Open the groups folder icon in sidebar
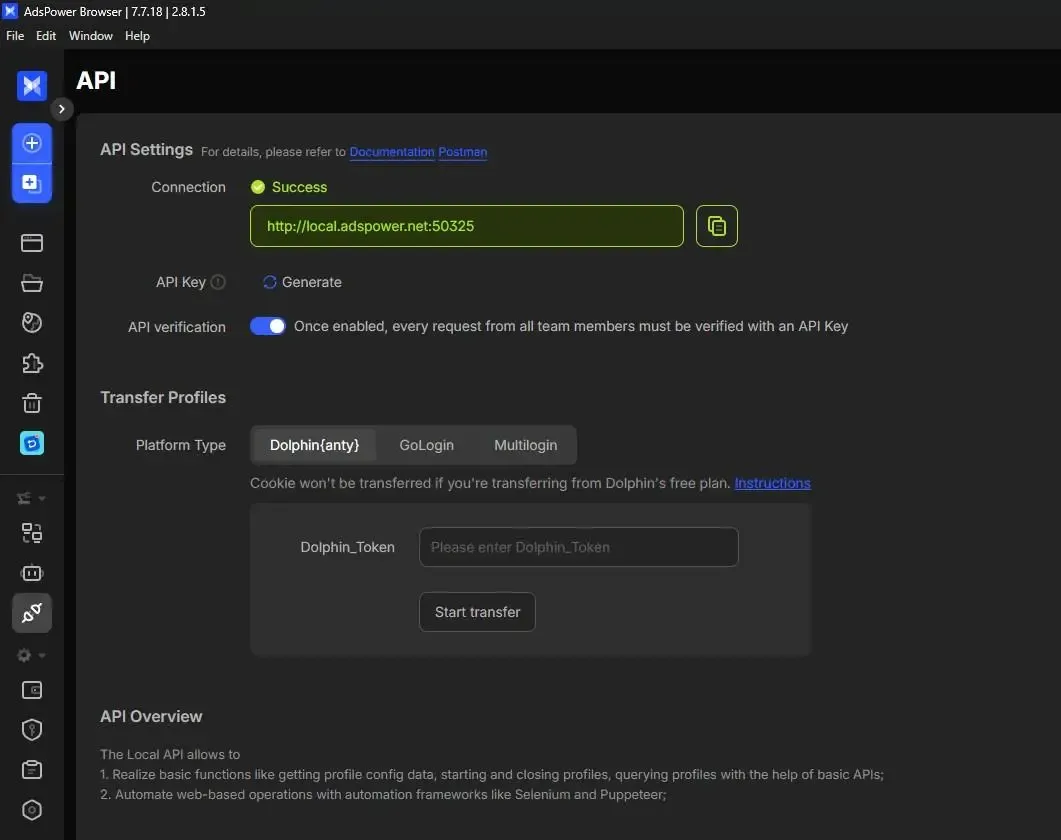Viewport: 1061px width, 840px height. [x=32, y=282]
